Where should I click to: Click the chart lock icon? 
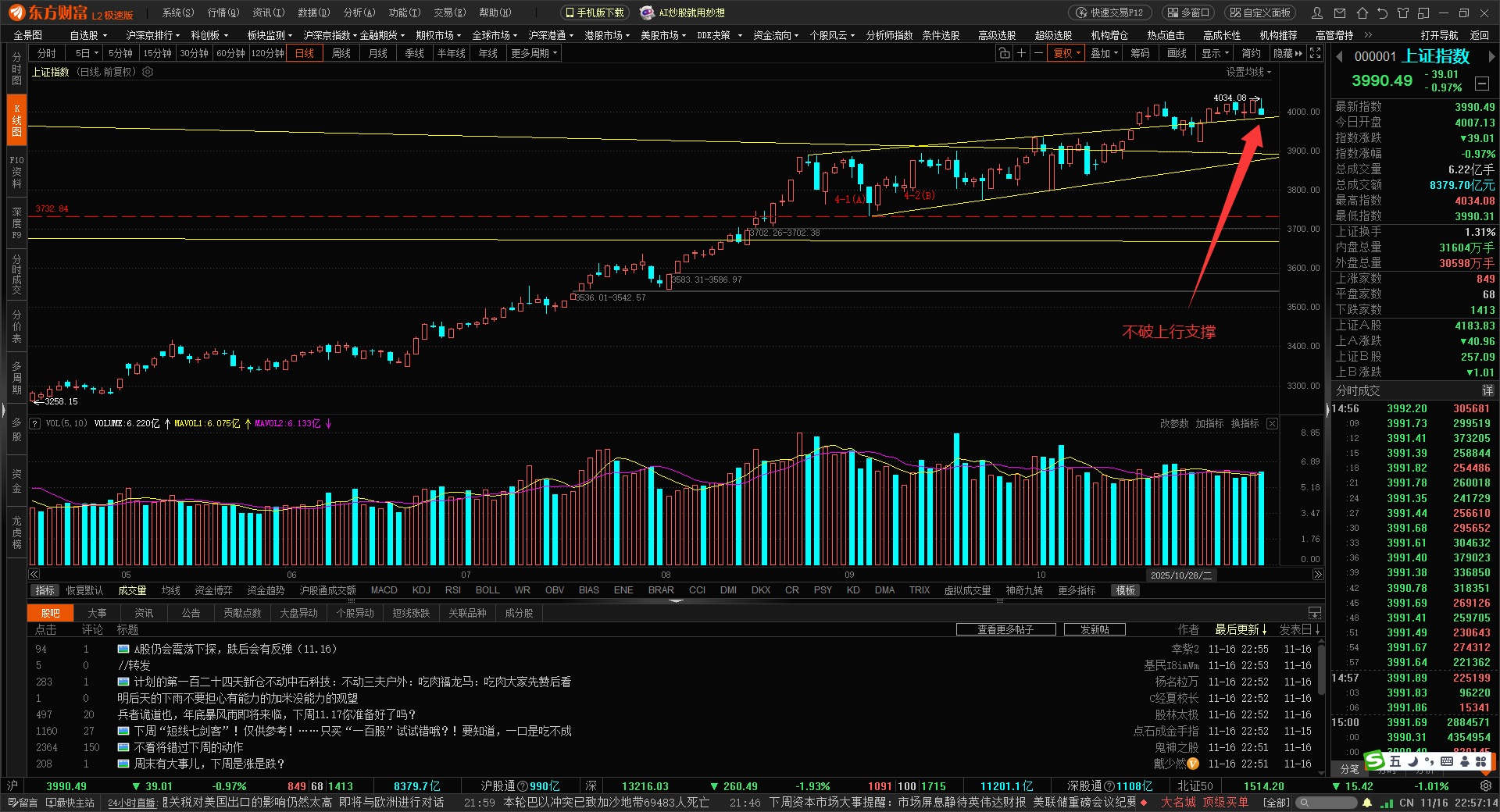1004,53
